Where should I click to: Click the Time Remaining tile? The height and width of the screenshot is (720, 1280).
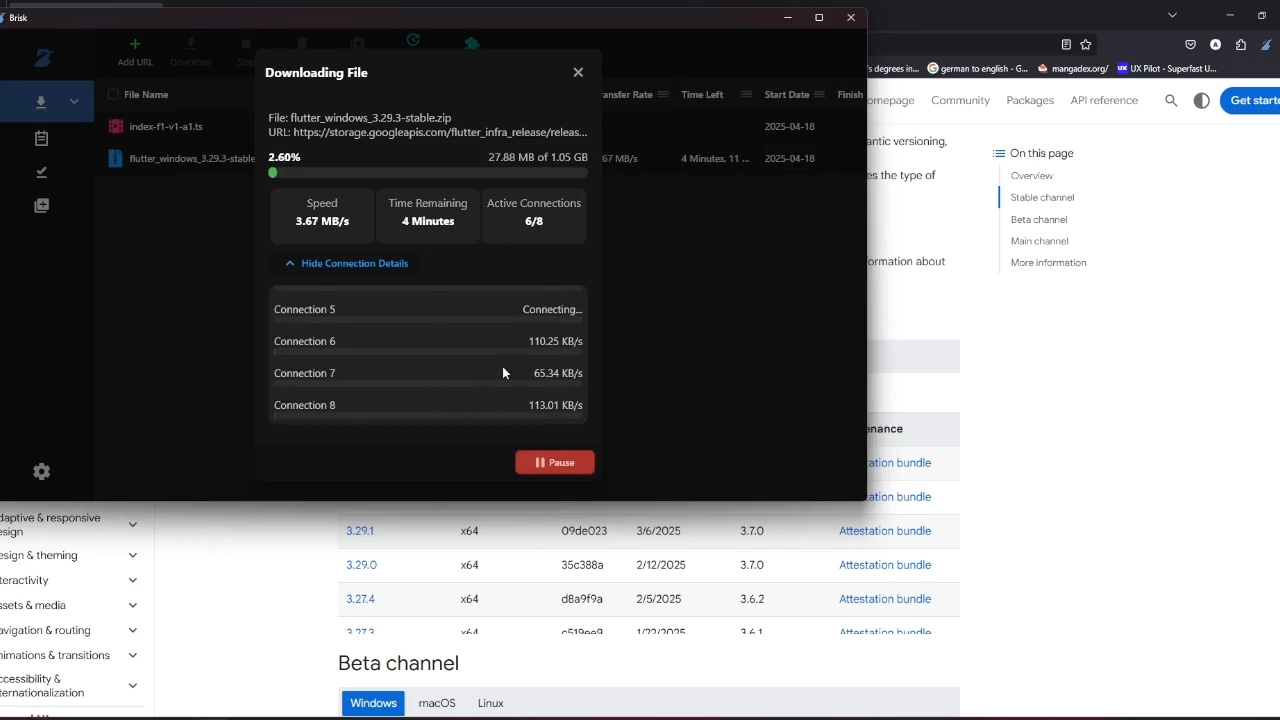[x=428, y=215]
